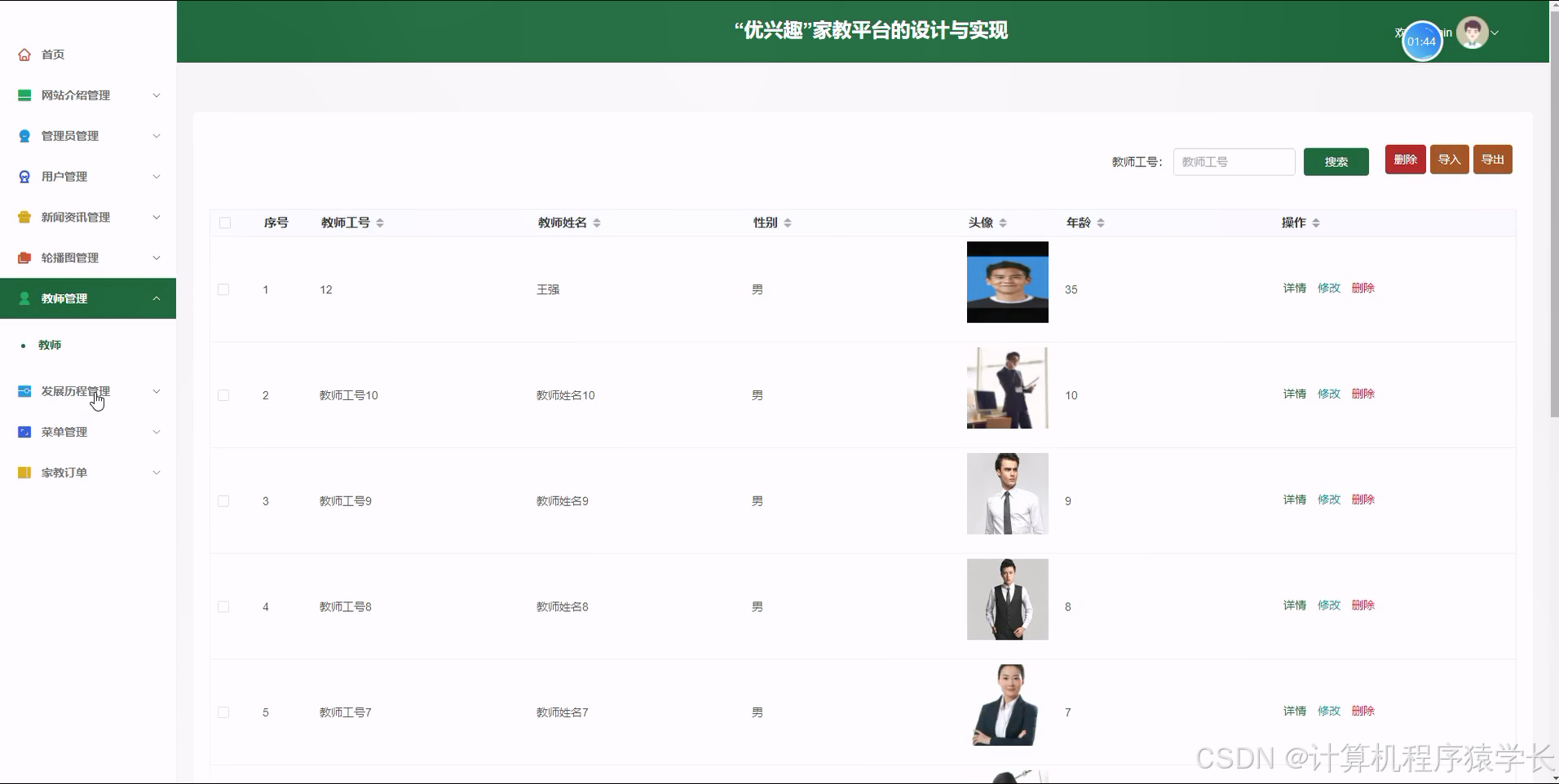1559x784 pixels.
Task: Click the 详情 link for 王强
Action: tap(1293, 288)
